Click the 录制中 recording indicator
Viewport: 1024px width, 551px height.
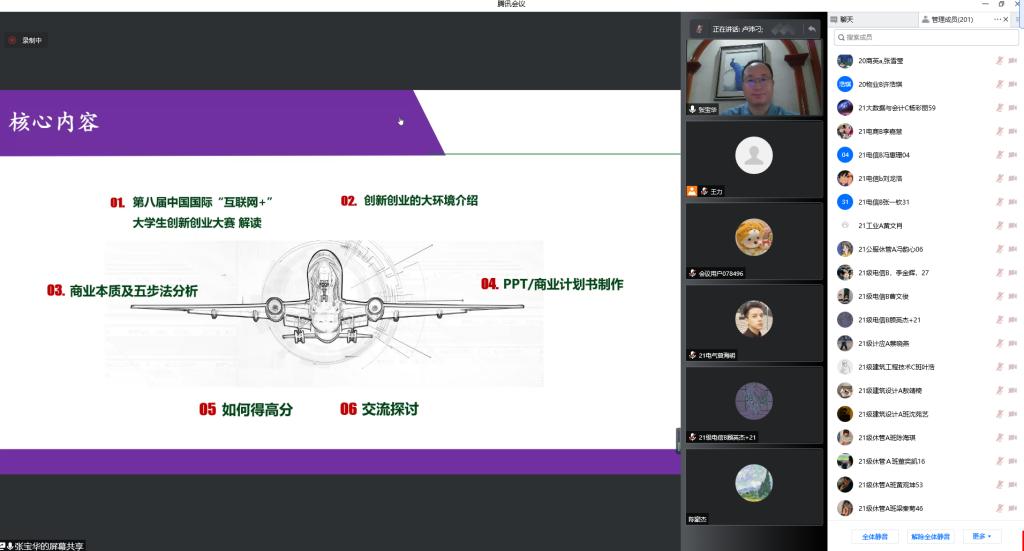coord(26,40)
